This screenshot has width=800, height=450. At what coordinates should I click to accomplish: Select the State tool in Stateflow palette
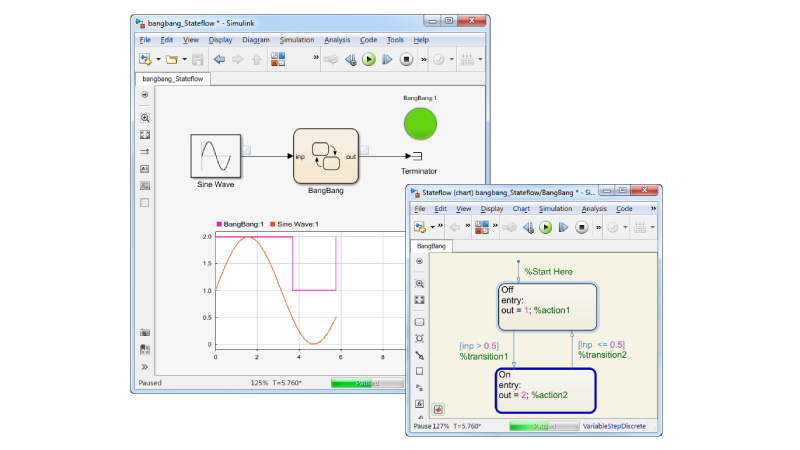click(419, 322)
